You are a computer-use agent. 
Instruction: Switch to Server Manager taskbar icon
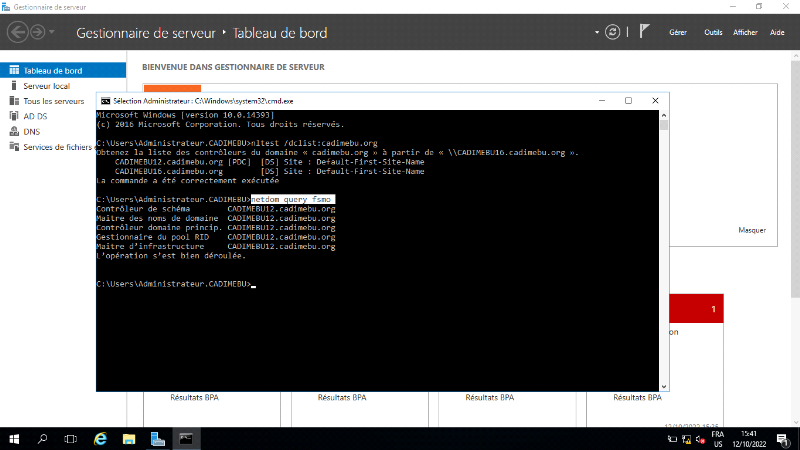point(158,439)
